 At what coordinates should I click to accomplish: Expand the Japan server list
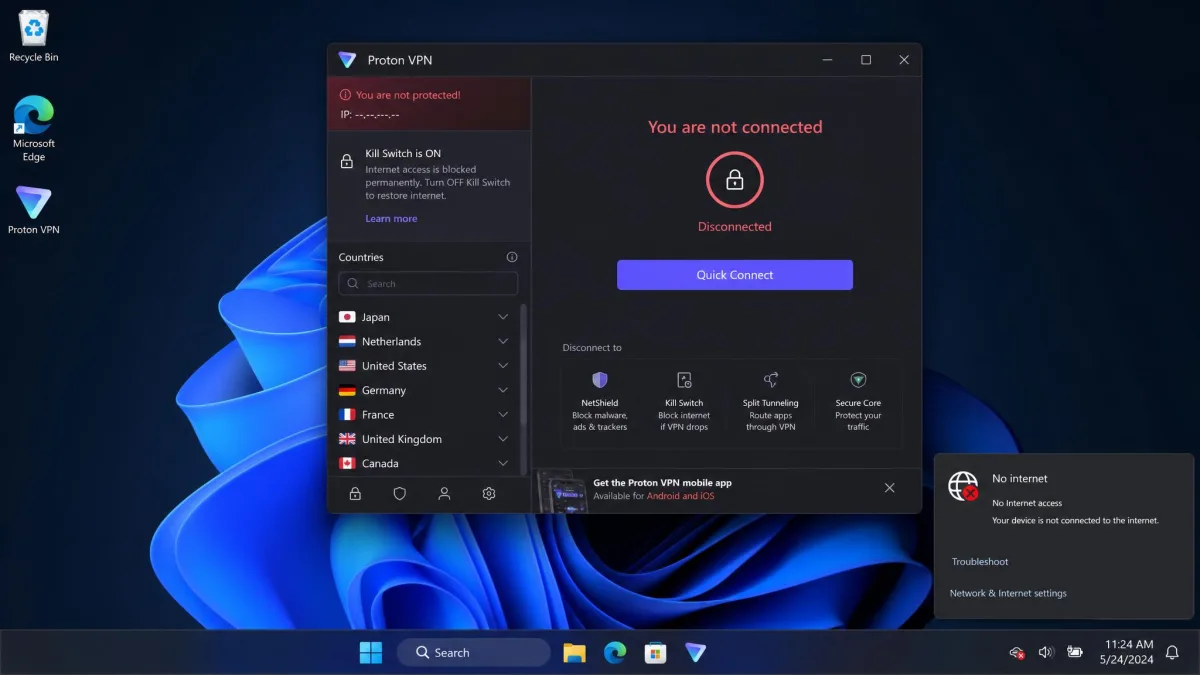[x=503, y=317]
